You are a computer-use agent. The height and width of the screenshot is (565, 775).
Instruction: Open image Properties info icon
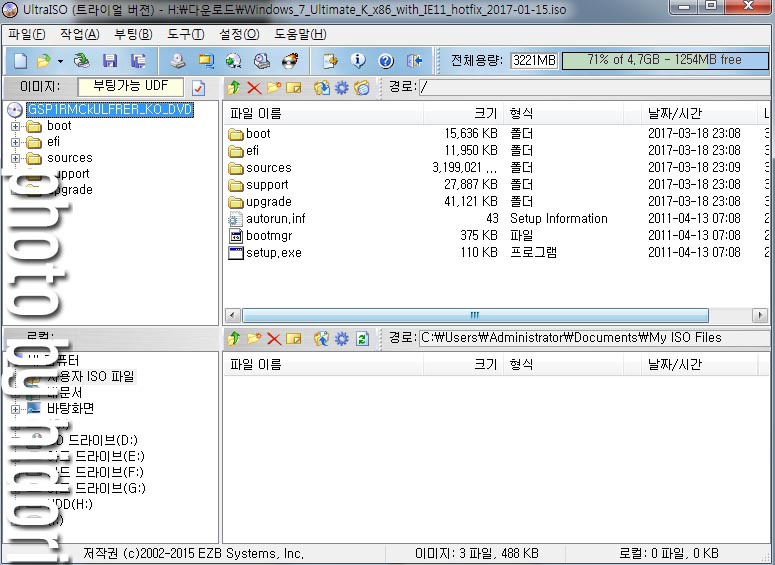(358, 61)
